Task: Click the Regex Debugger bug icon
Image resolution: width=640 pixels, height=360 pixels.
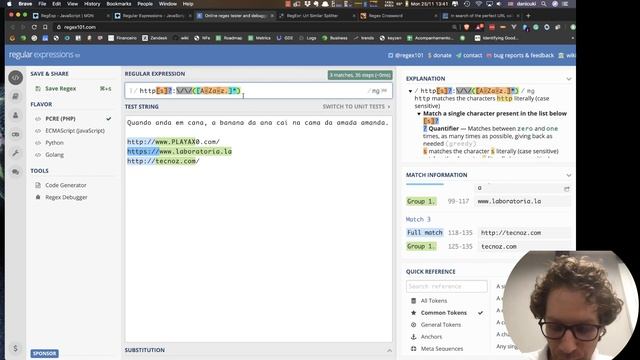Action: [38, 197]
